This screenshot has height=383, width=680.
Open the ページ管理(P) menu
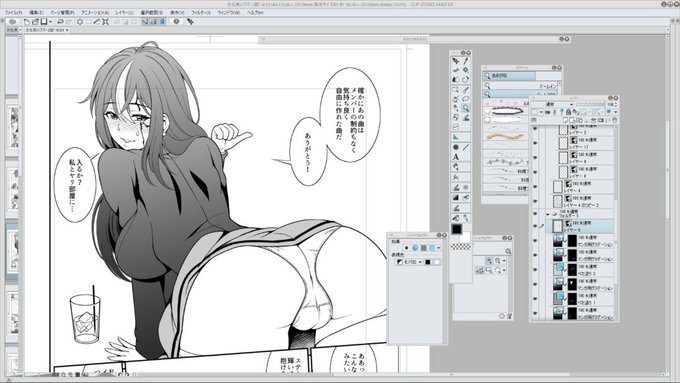pos(62,13)
